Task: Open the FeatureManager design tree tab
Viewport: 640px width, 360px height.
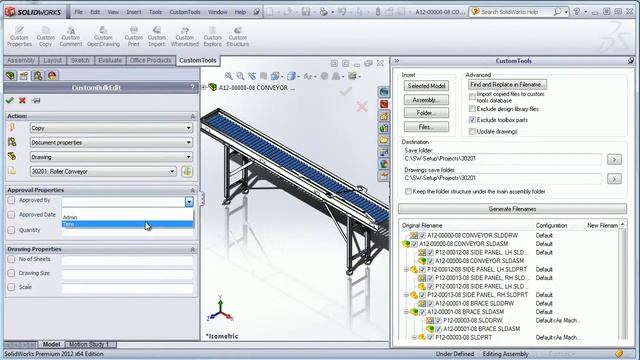Action: 11,76
